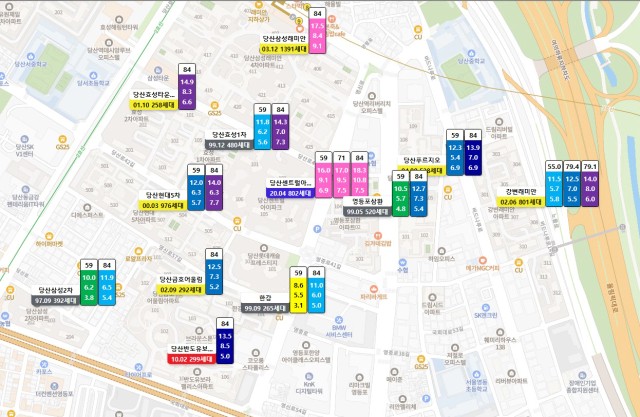Screen dimensions: 640x417
Task: Click the 코오롱 스타폴리스 marker
Action: [256, 353]
